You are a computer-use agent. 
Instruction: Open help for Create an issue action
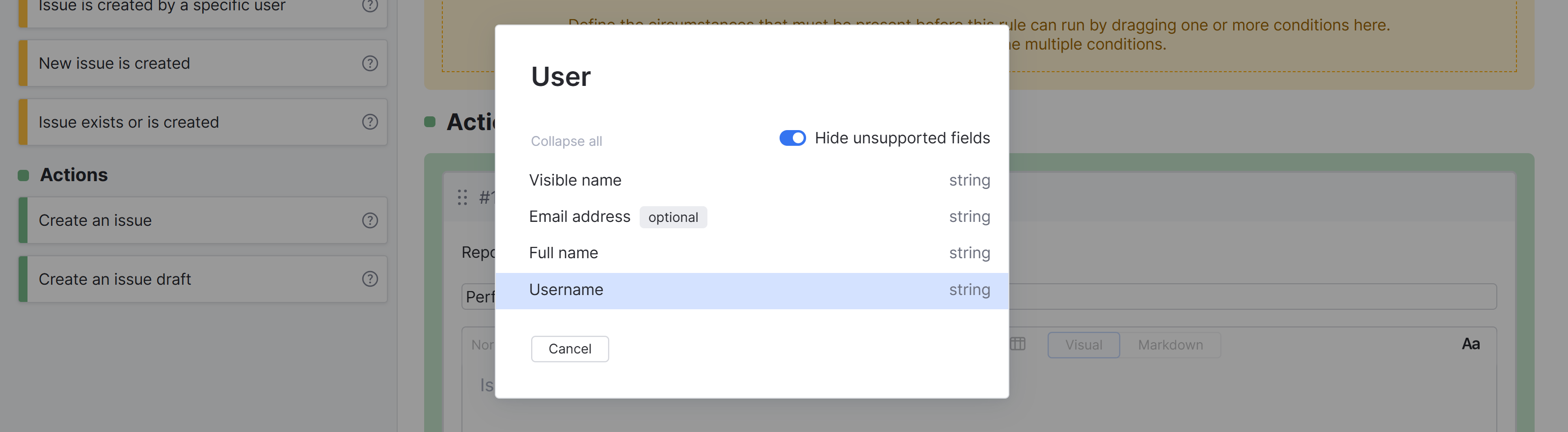tap(370, 220)
